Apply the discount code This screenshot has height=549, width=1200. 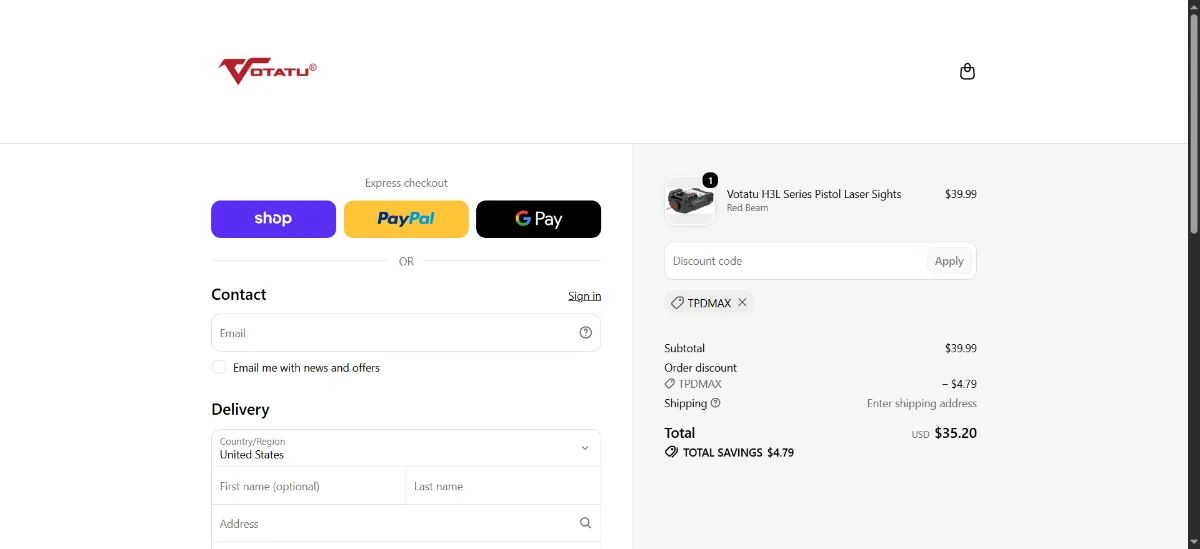pyautogui.click(x=949, y=261)
